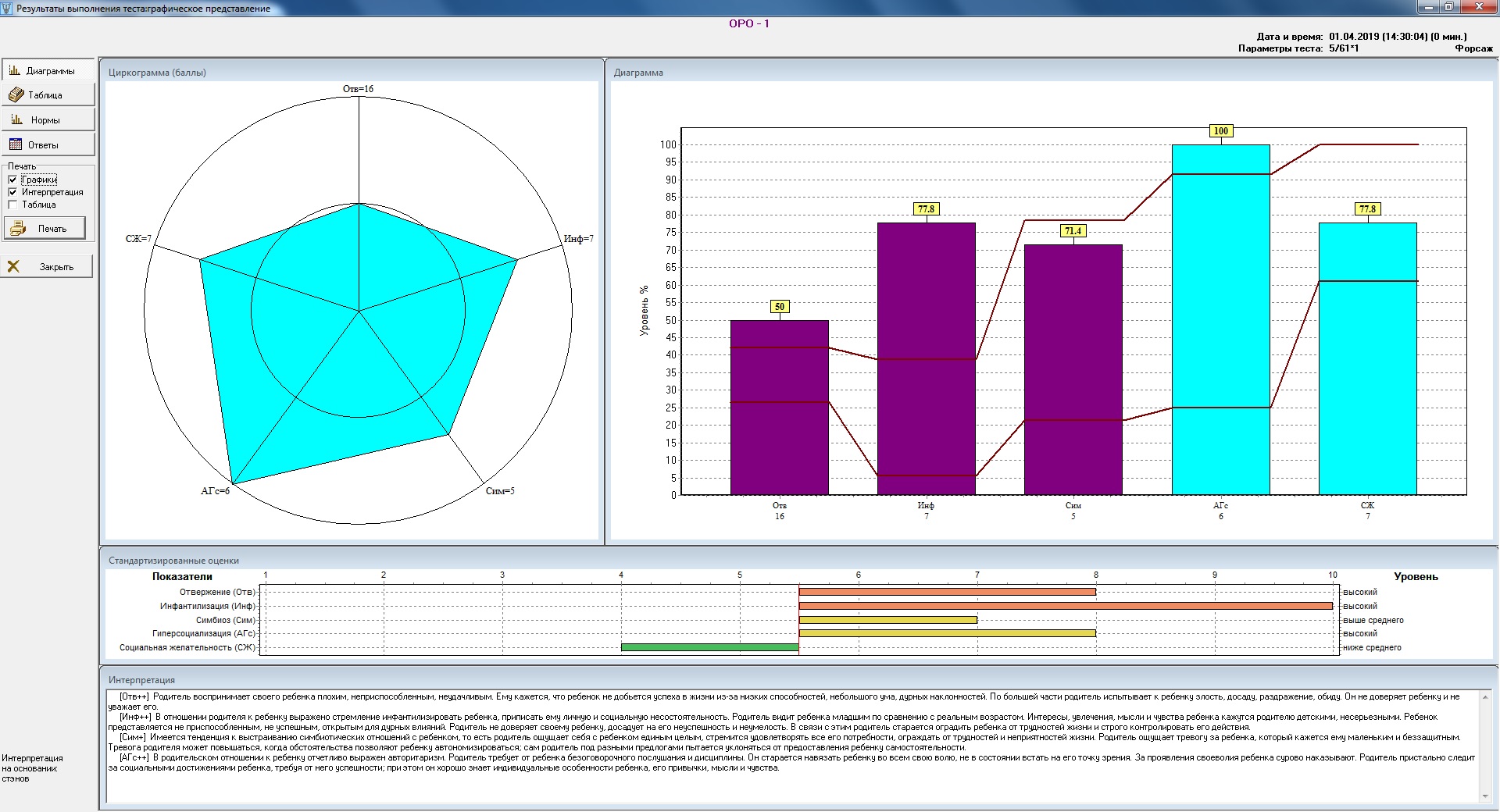Image resolution: width=1500 pixels, height=812 pixels.
Task: Restore down the results window
Action: pyautogui.click(x=1449, y=7)
